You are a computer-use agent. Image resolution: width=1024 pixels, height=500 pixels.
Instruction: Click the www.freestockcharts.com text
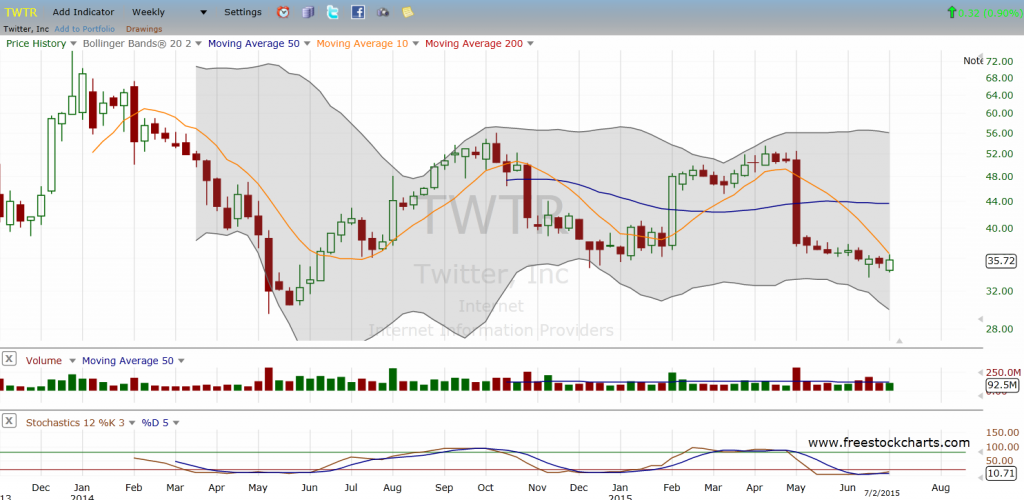889,443
